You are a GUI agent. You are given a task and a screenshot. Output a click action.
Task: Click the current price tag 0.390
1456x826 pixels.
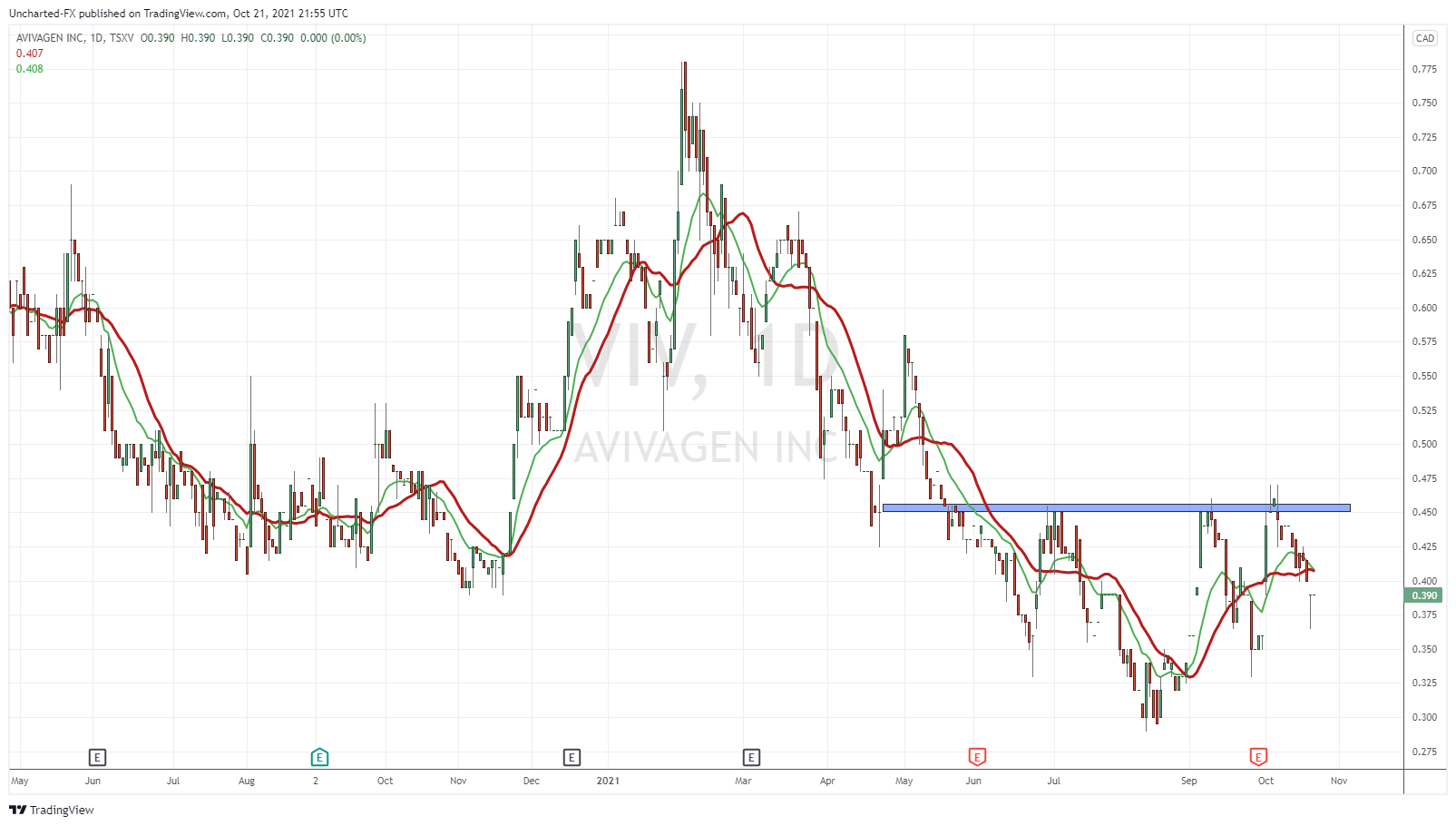(1425, 595)
